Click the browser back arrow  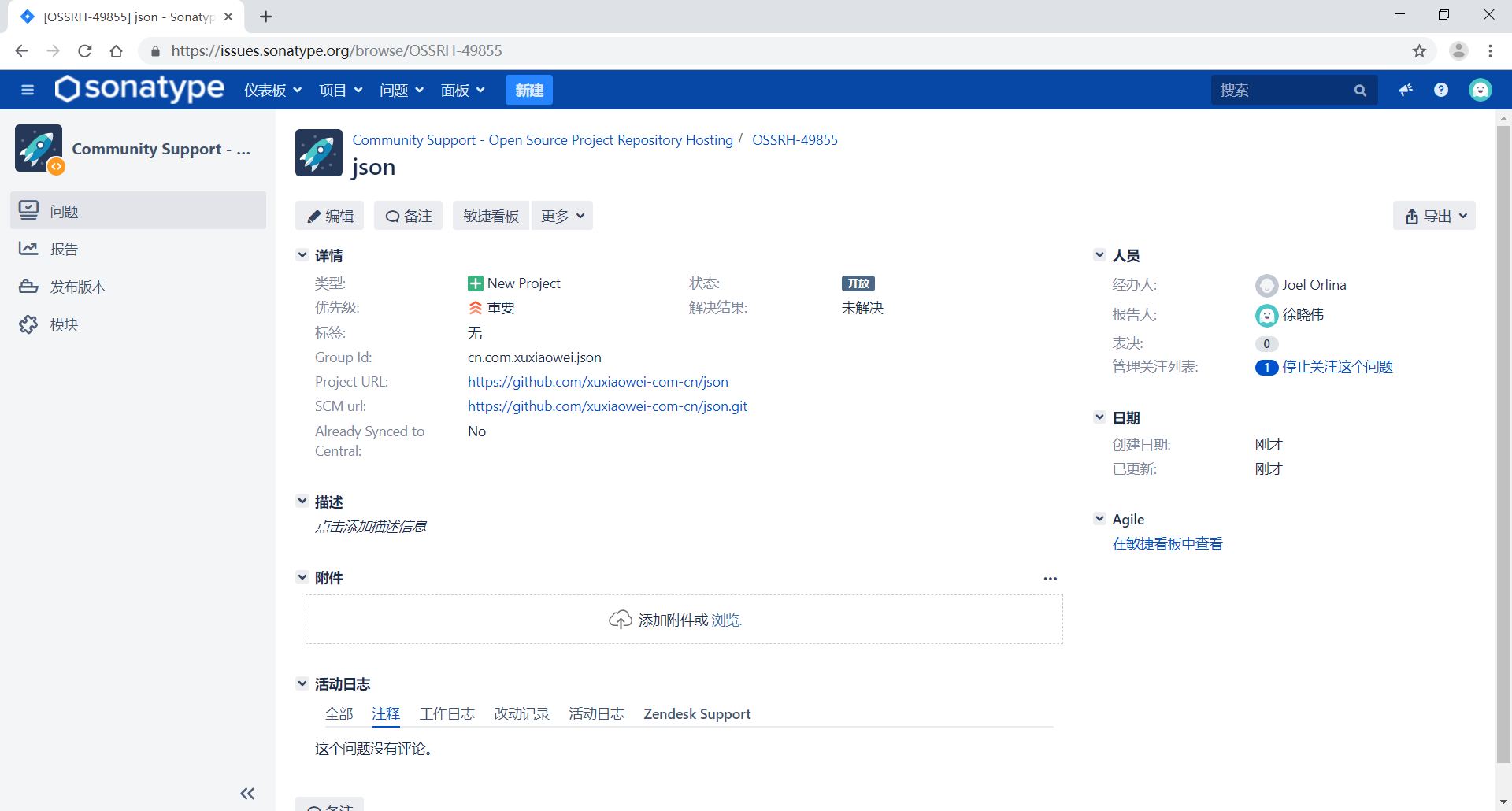coord(21,50)
